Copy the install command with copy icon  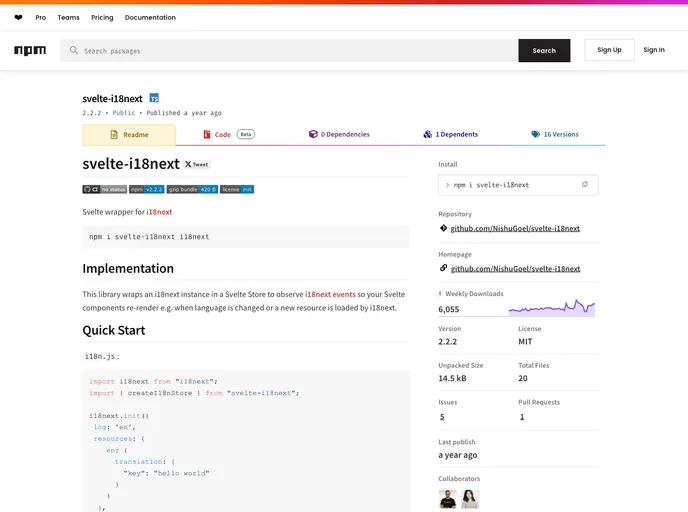point(584,185)
